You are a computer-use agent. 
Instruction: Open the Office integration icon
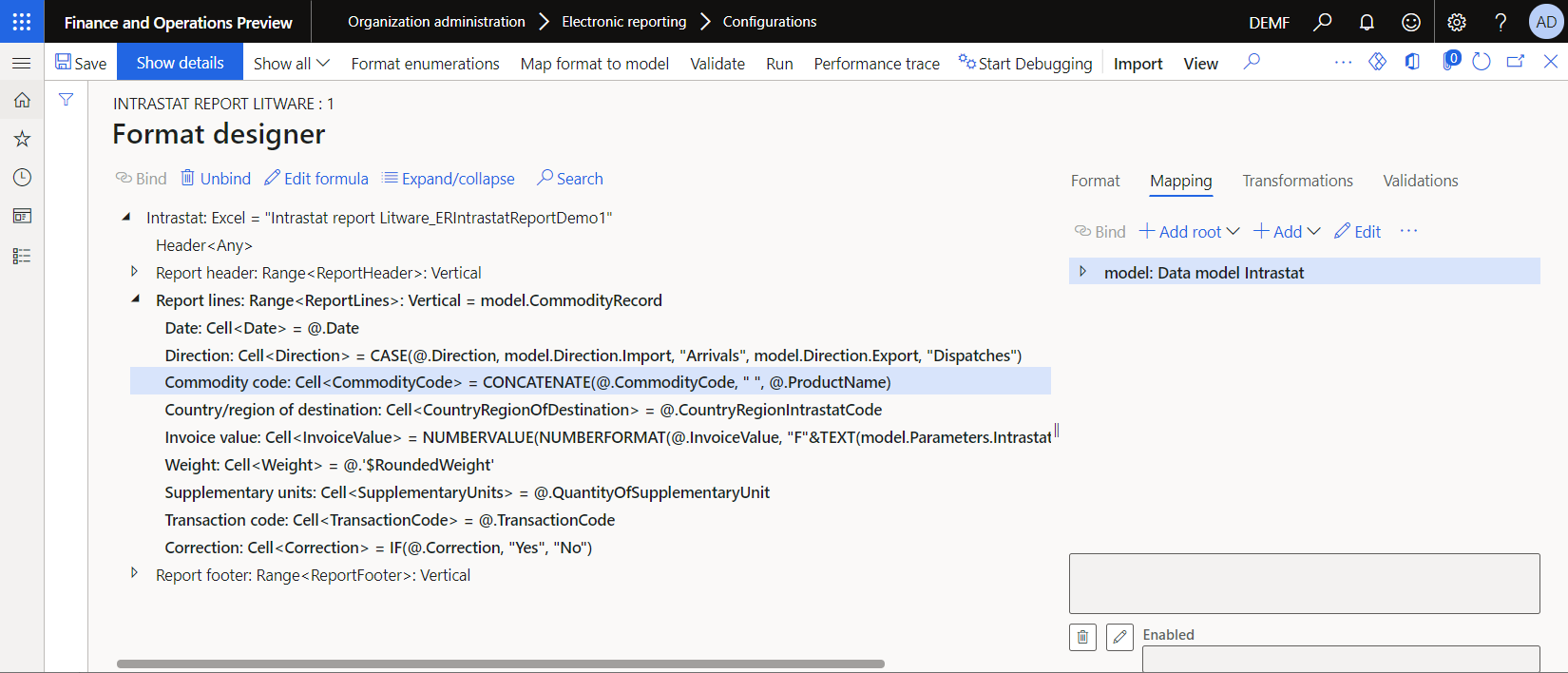tap(1412, 62)
